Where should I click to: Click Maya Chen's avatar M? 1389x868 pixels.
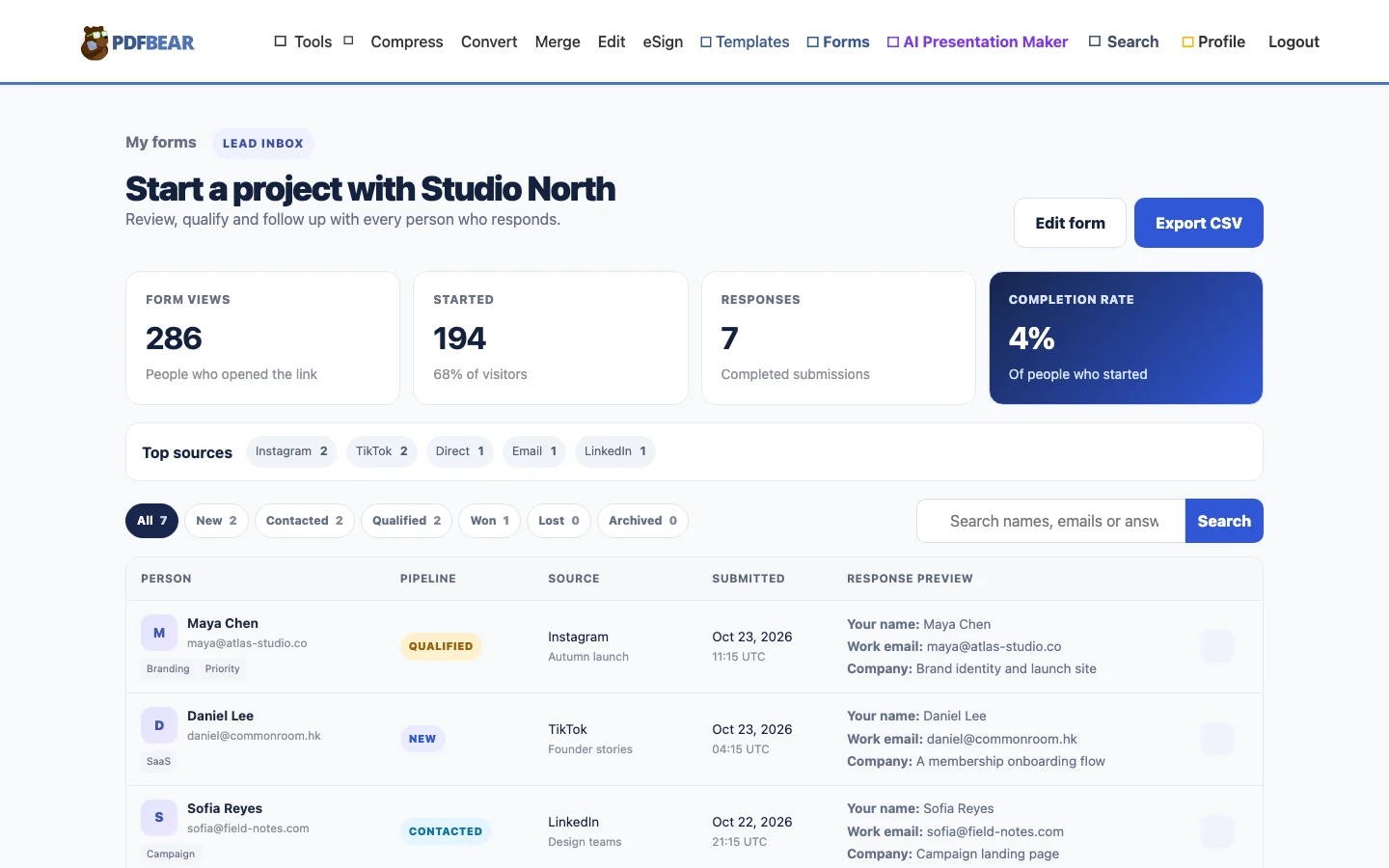point(159,633)
